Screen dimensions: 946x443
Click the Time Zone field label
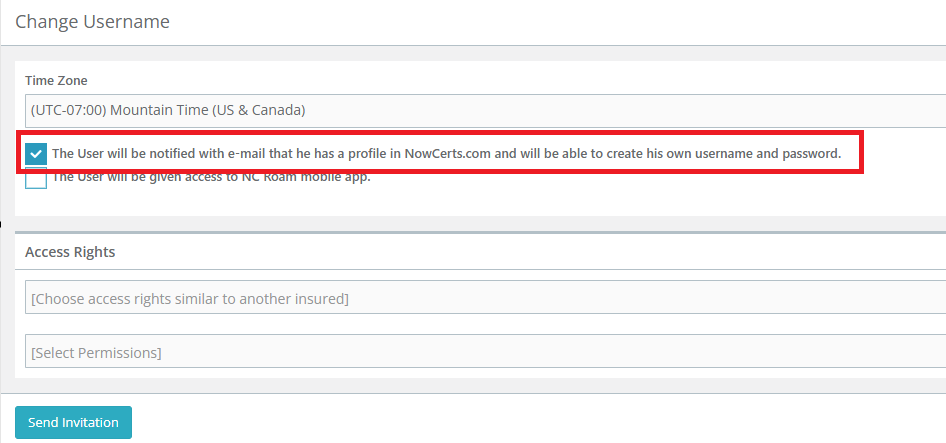[x=56, y=80]
